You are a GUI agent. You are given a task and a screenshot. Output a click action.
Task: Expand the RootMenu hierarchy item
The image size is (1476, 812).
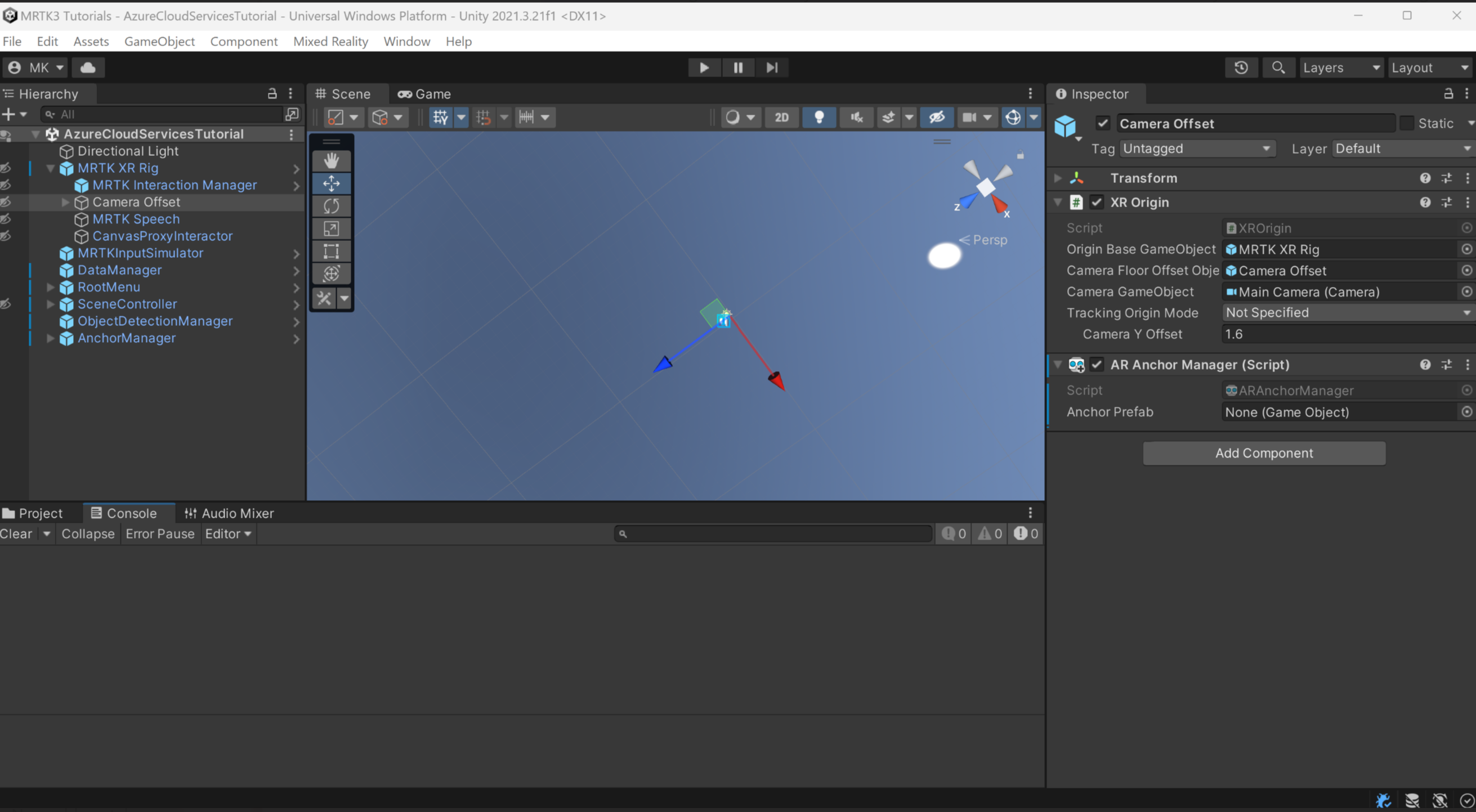tap(51, 287)
